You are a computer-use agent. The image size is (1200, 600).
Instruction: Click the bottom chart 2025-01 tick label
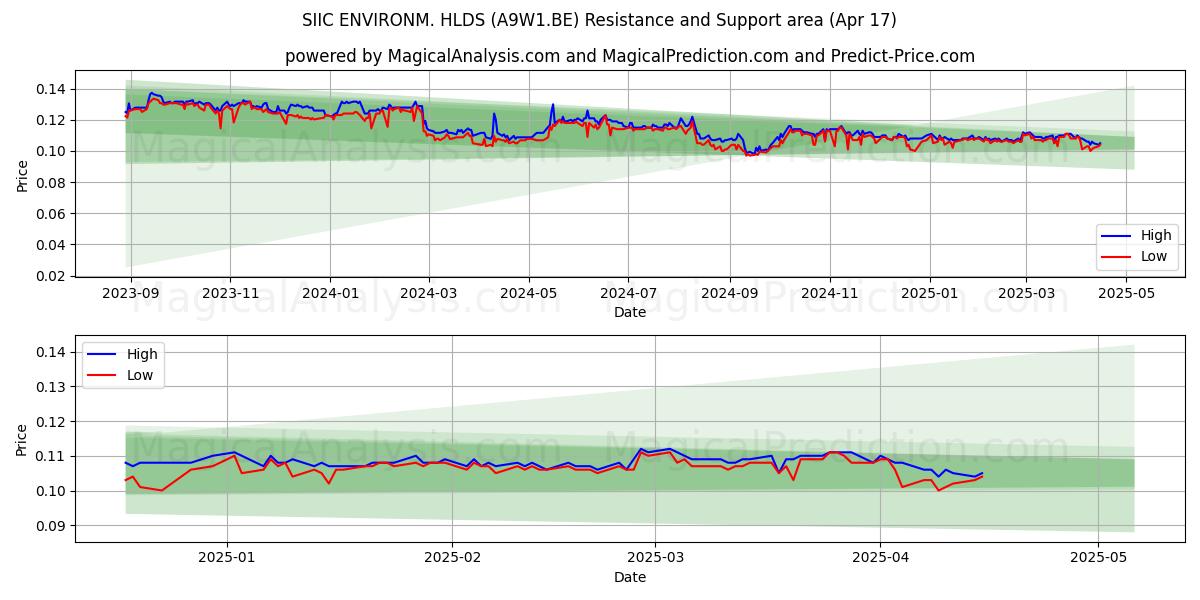point(227,558)
